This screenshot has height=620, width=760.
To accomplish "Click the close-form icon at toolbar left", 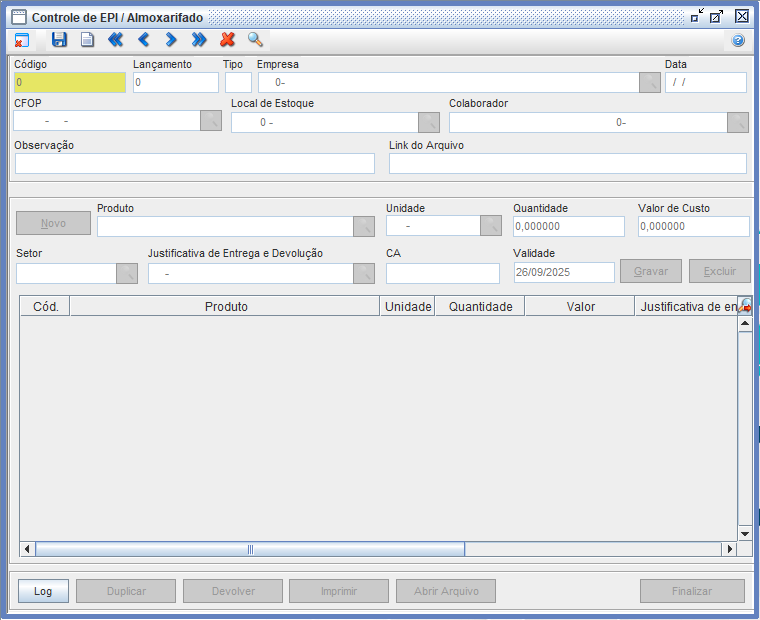I will coord(22,40).
